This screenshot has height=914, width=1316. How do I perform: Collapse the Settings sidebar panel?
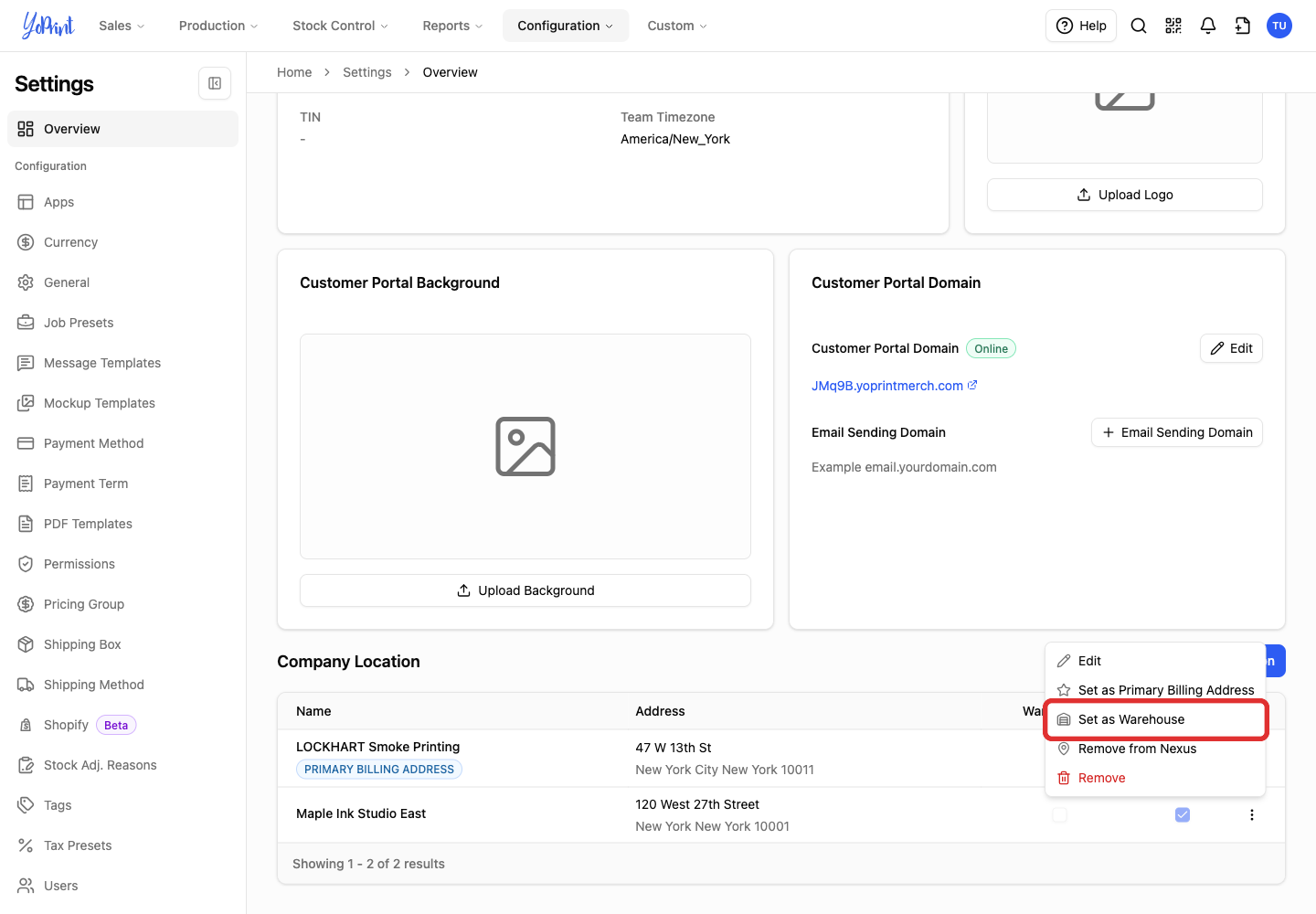coord(215,83)
